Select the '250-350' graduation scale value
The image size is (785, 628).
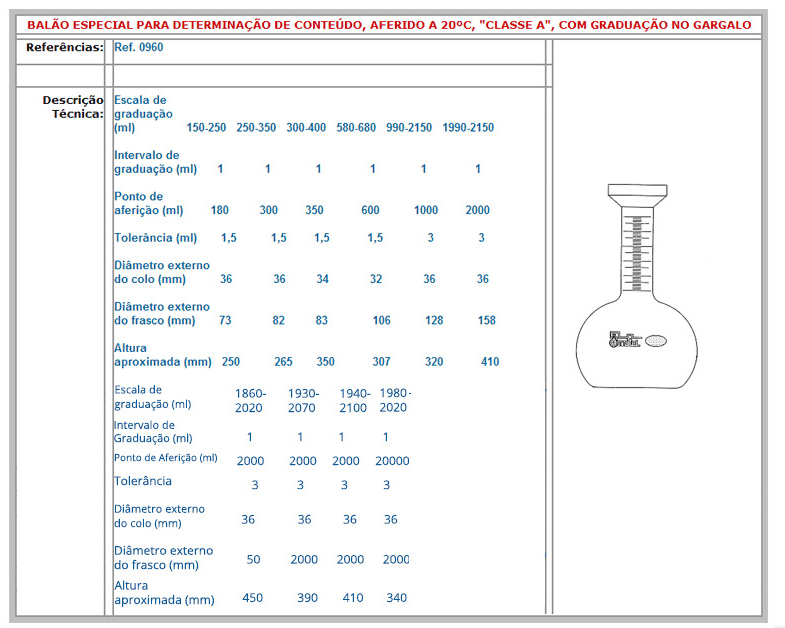click(x=256, y=128)
